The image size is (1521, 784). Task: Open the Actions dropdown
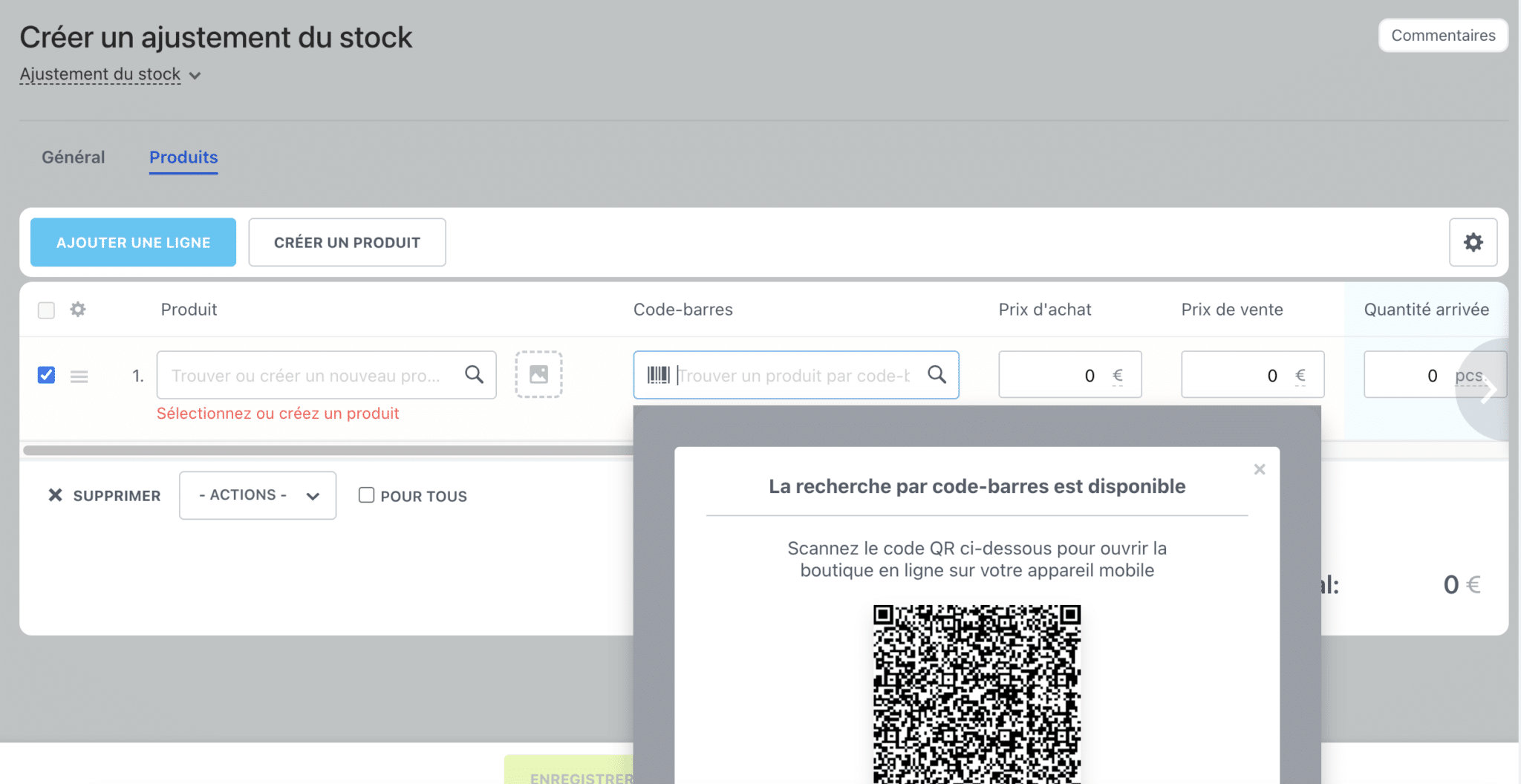click(x=258, y=495)
